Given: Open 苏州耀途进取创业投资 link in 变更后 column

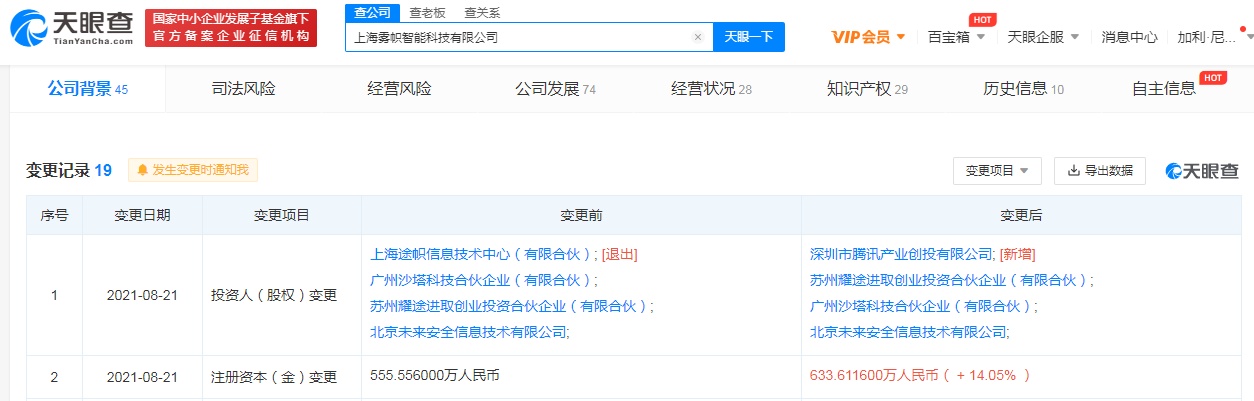Looking at the screenshot, I should [x=949, y=280].
